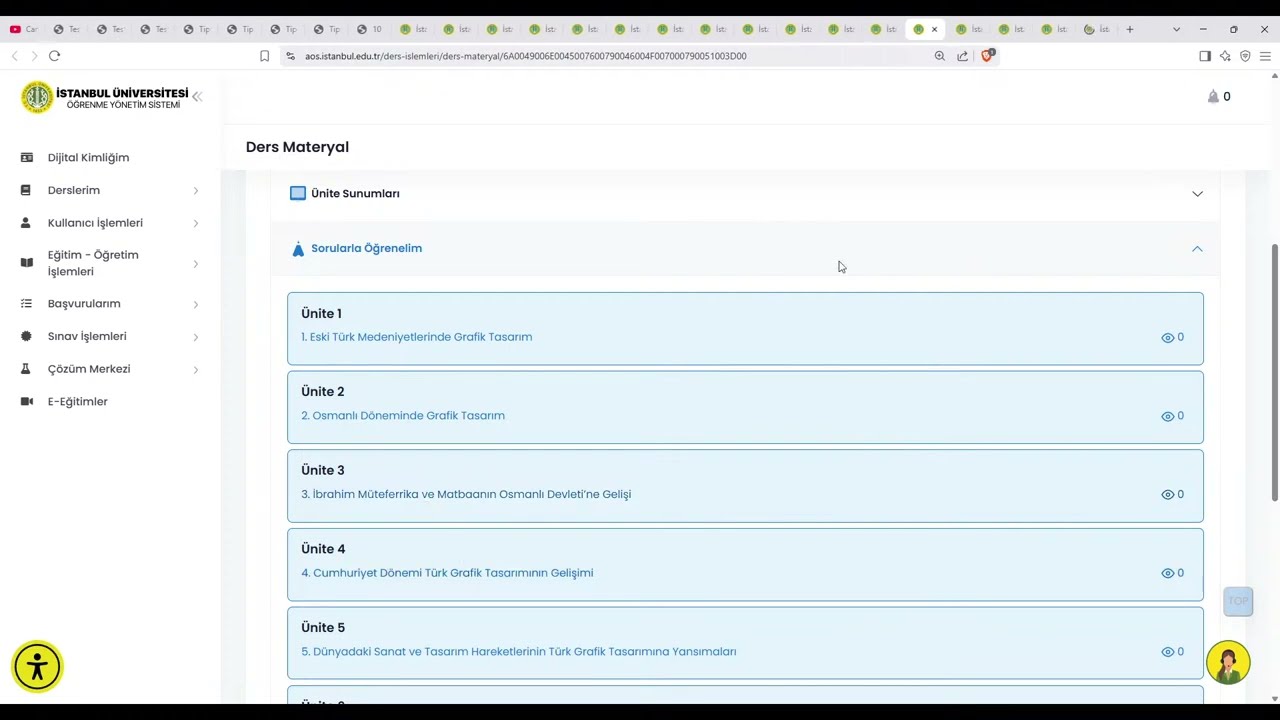Expand the Çözüm Merkezi submenu arrow
The width and height of the screenshot is (1280, 720).
coord(195,370)
